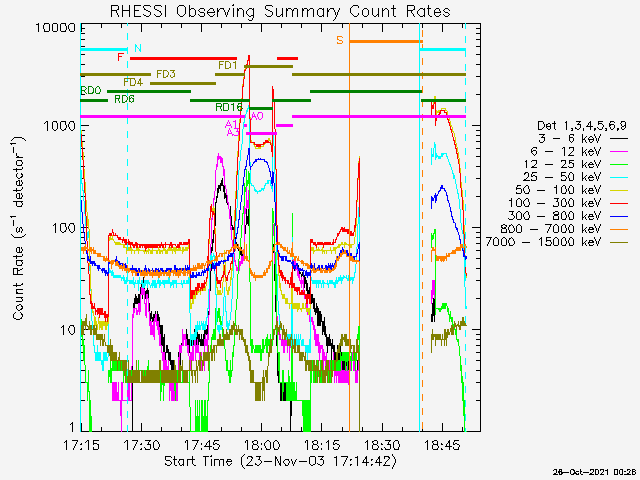The image size is (640, 480).
Task: Click the 'Det 1,3,4,5,6,9' legend header
Action: (x=582, y=126)
